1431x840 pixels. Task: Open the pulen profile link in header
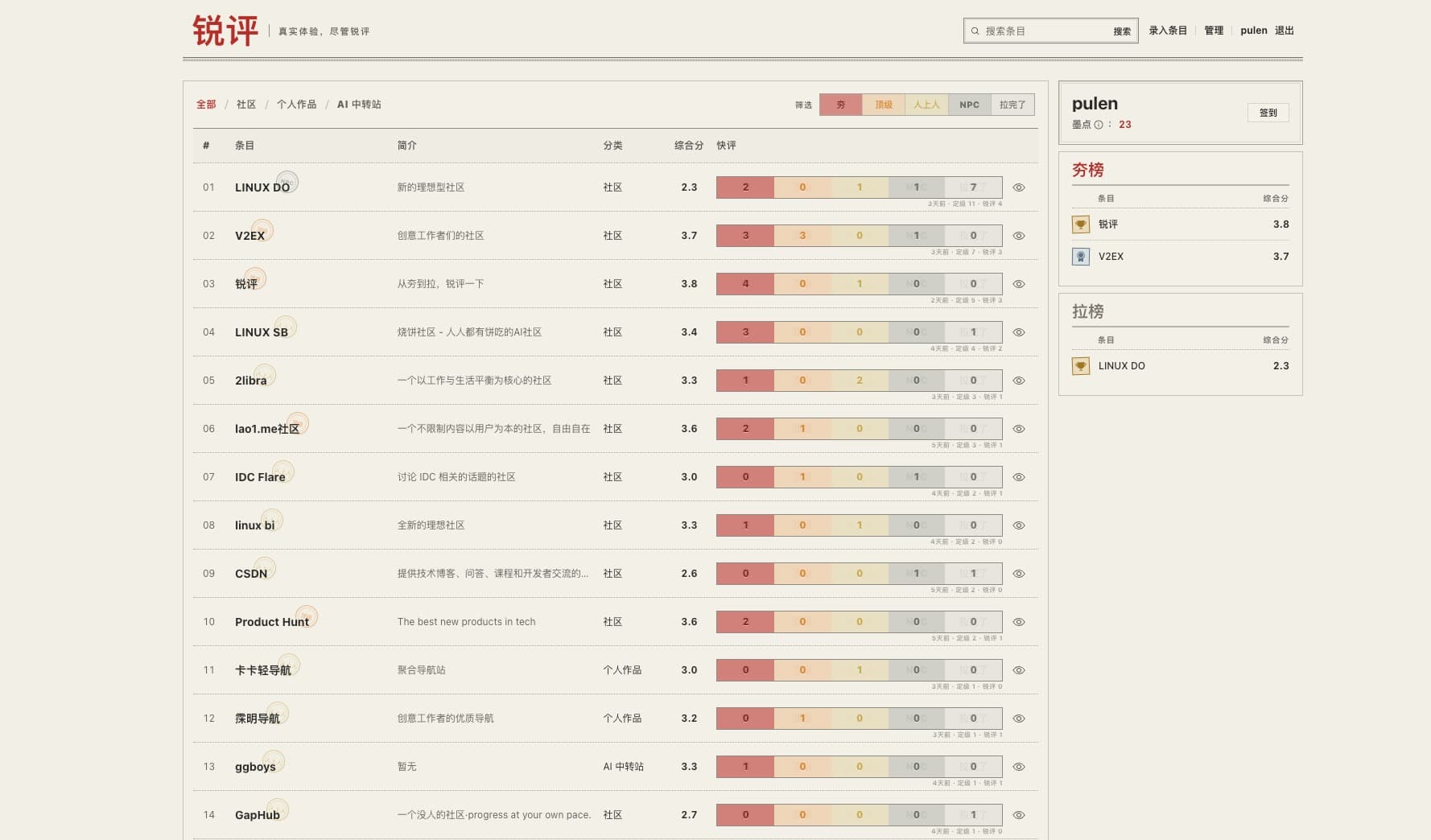point(1254,31)
